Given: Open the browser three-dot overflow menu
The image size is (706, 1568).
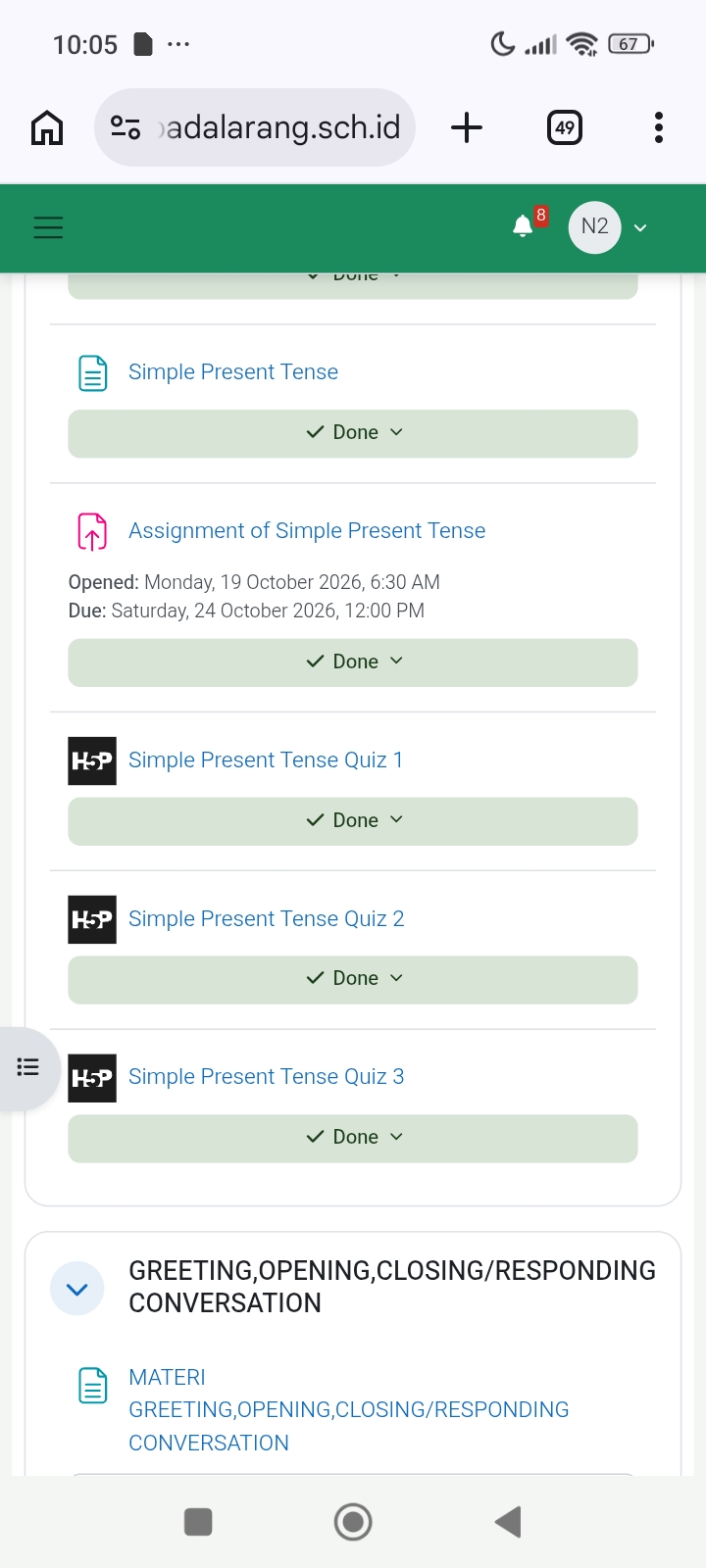Looking at the screenshot, I should (659, 127).
